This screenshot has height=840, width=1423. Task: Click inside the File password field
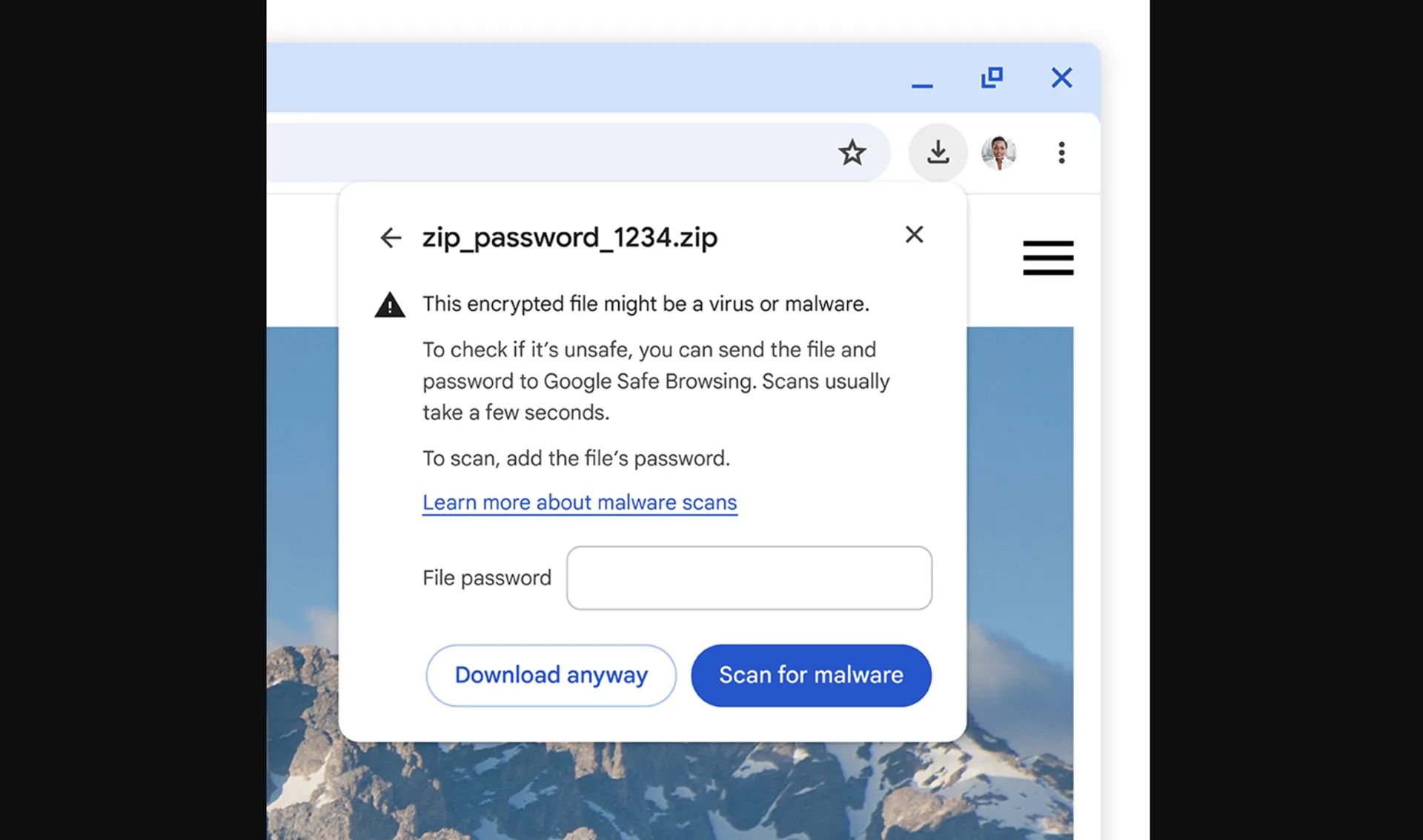tap(749, 579)
